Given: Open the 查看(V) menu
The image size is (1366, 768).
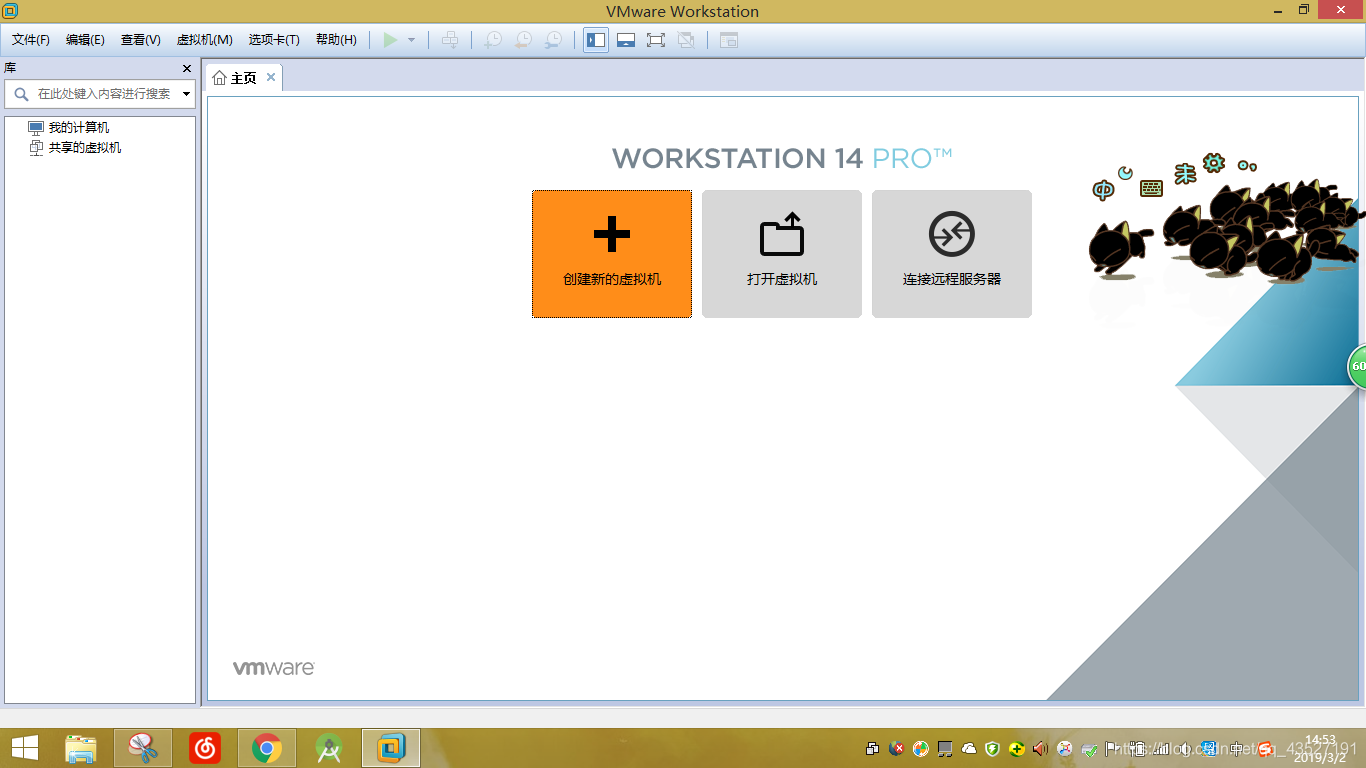Looking at the screenshot, I should (141, 40).
